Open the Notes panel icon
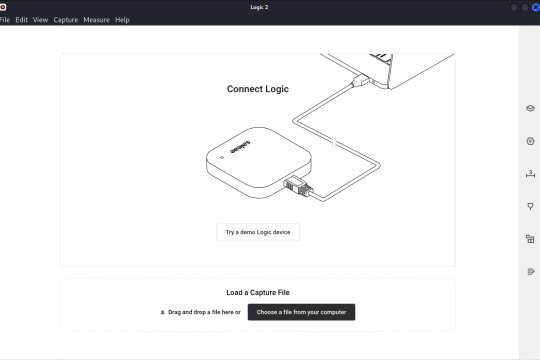Image resolution: width=540 pixels, height=360 pixels. [x=531, y=272]
